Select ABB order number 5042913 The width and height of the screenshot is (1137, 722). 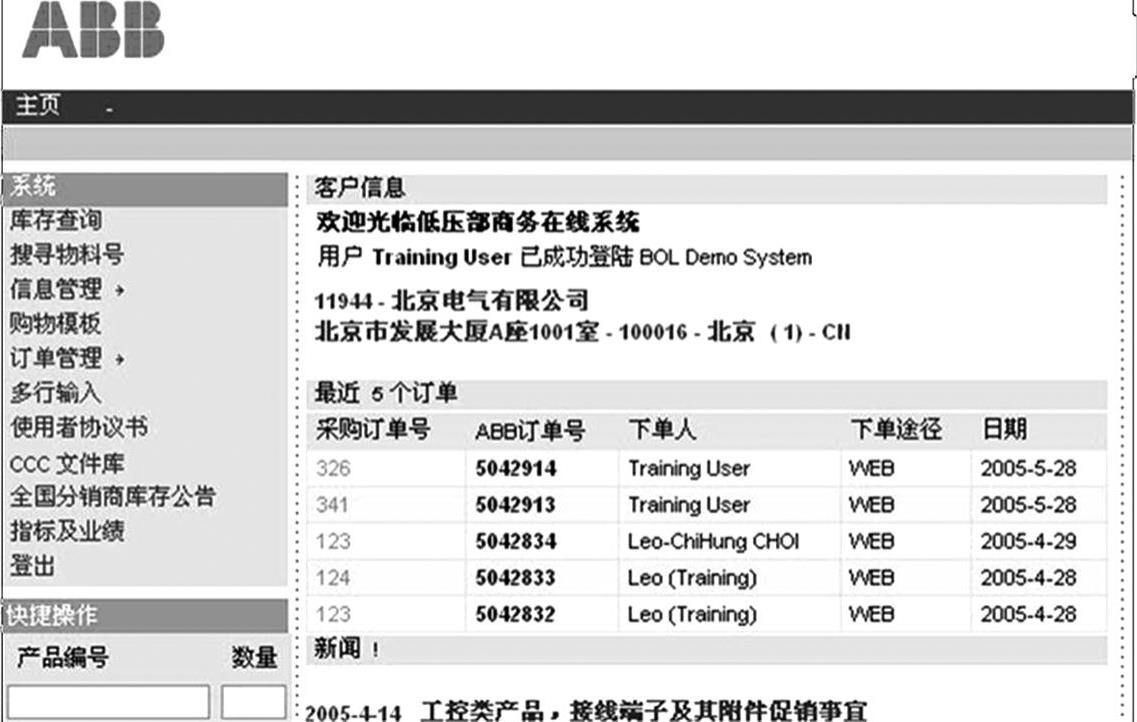(x=516, y=505)
